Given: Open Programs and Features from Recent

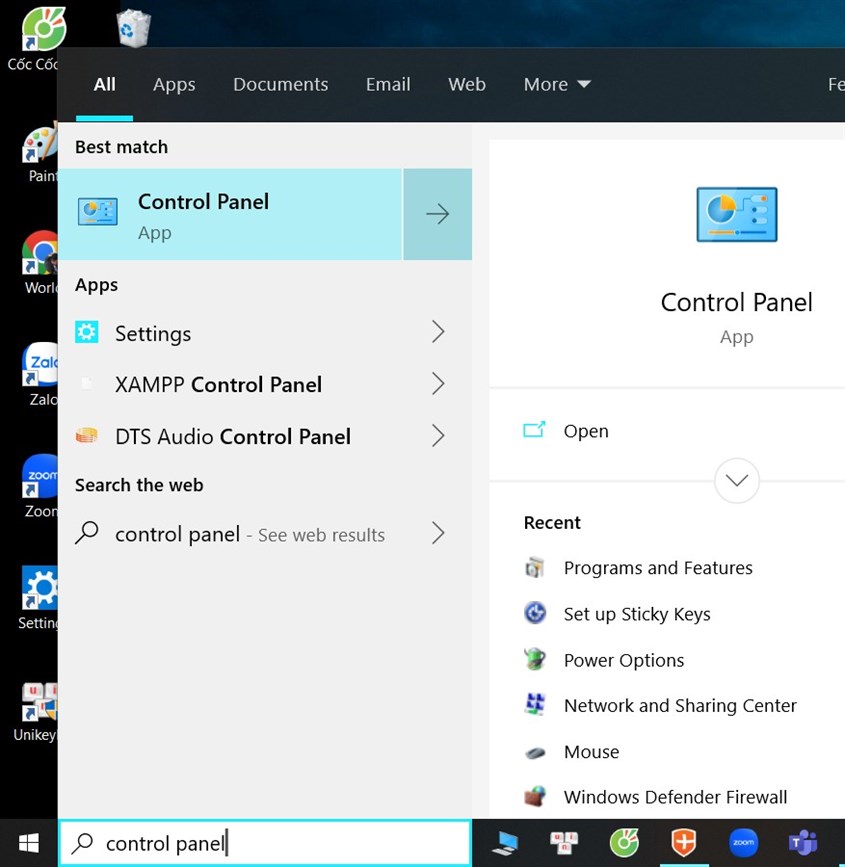Looking at the screenshot, I should (658, 568).
